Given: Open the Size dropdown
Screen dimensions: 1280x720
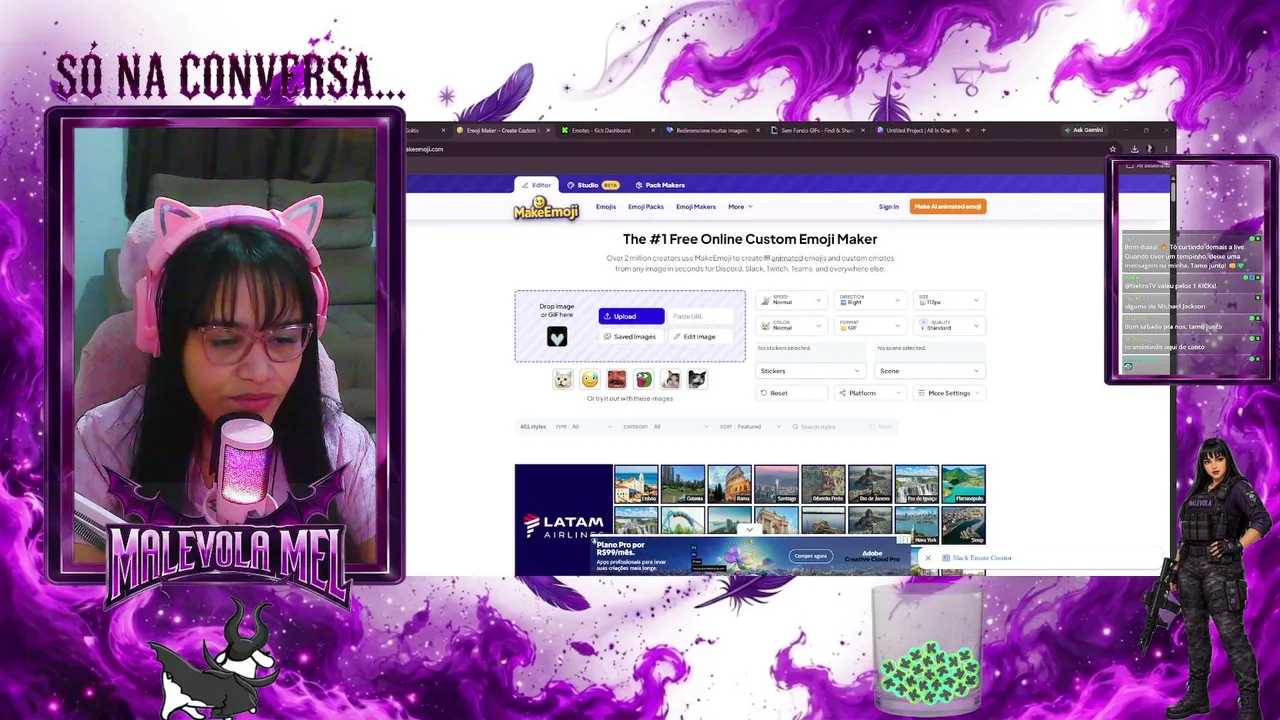Looking at the screenshot, I should point(948,300).
